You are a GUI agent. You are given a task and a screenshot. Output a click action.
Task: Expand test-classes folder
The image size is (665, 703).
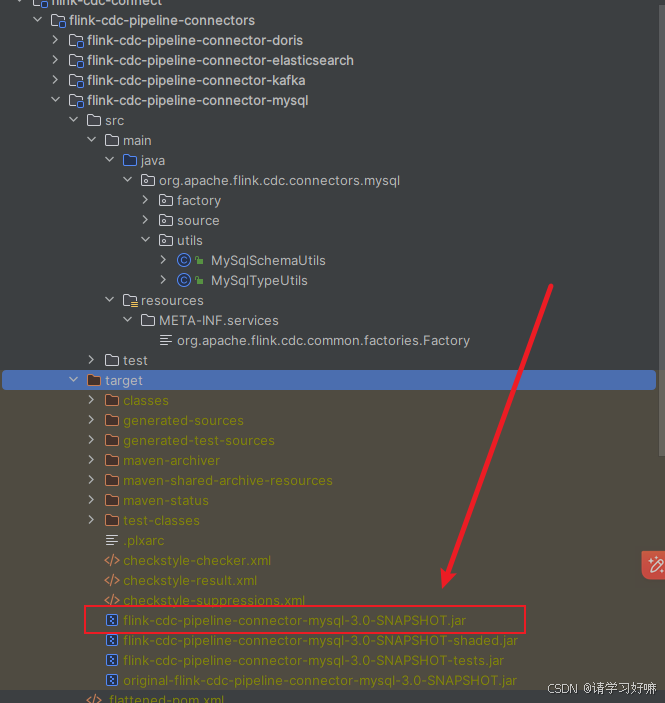coord(91,520)
